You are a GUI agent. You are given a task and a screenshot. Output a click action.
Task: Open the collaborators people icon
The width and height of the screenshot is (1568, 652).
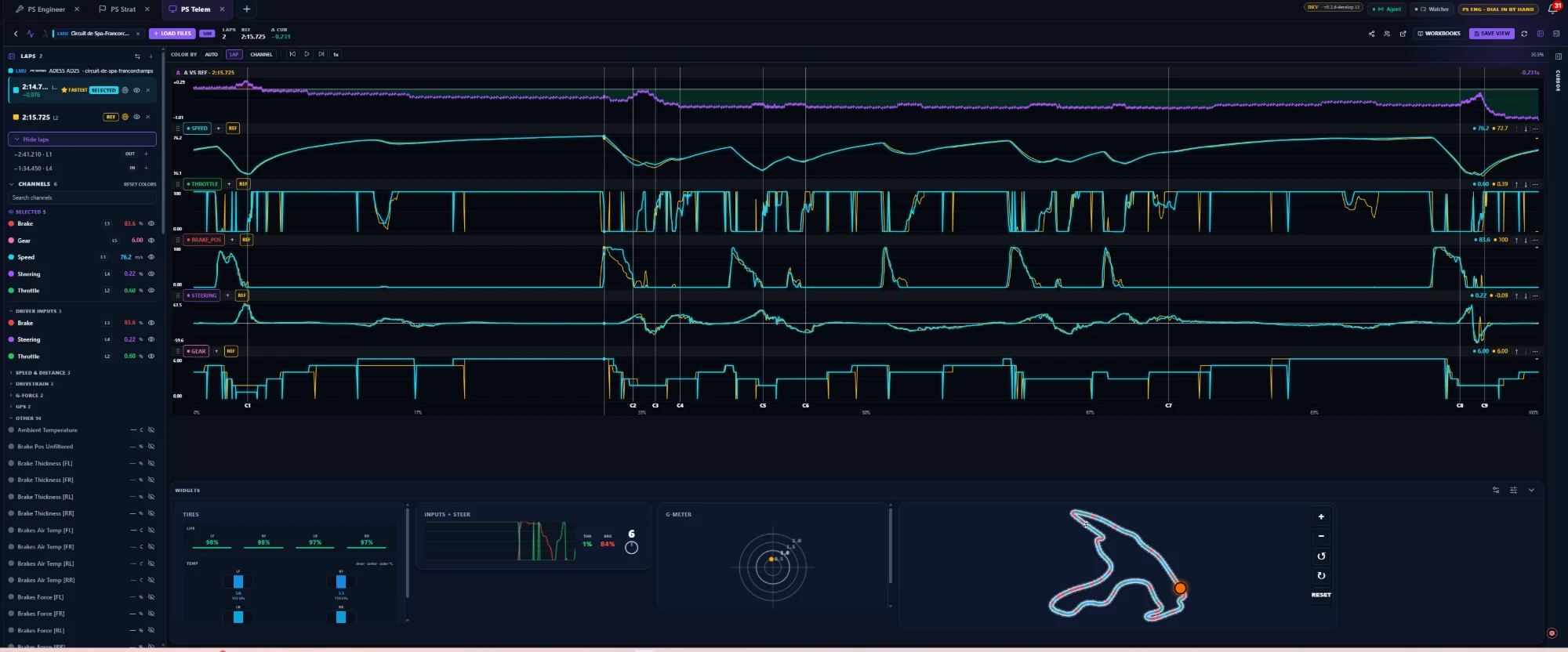click(1387, 34)
